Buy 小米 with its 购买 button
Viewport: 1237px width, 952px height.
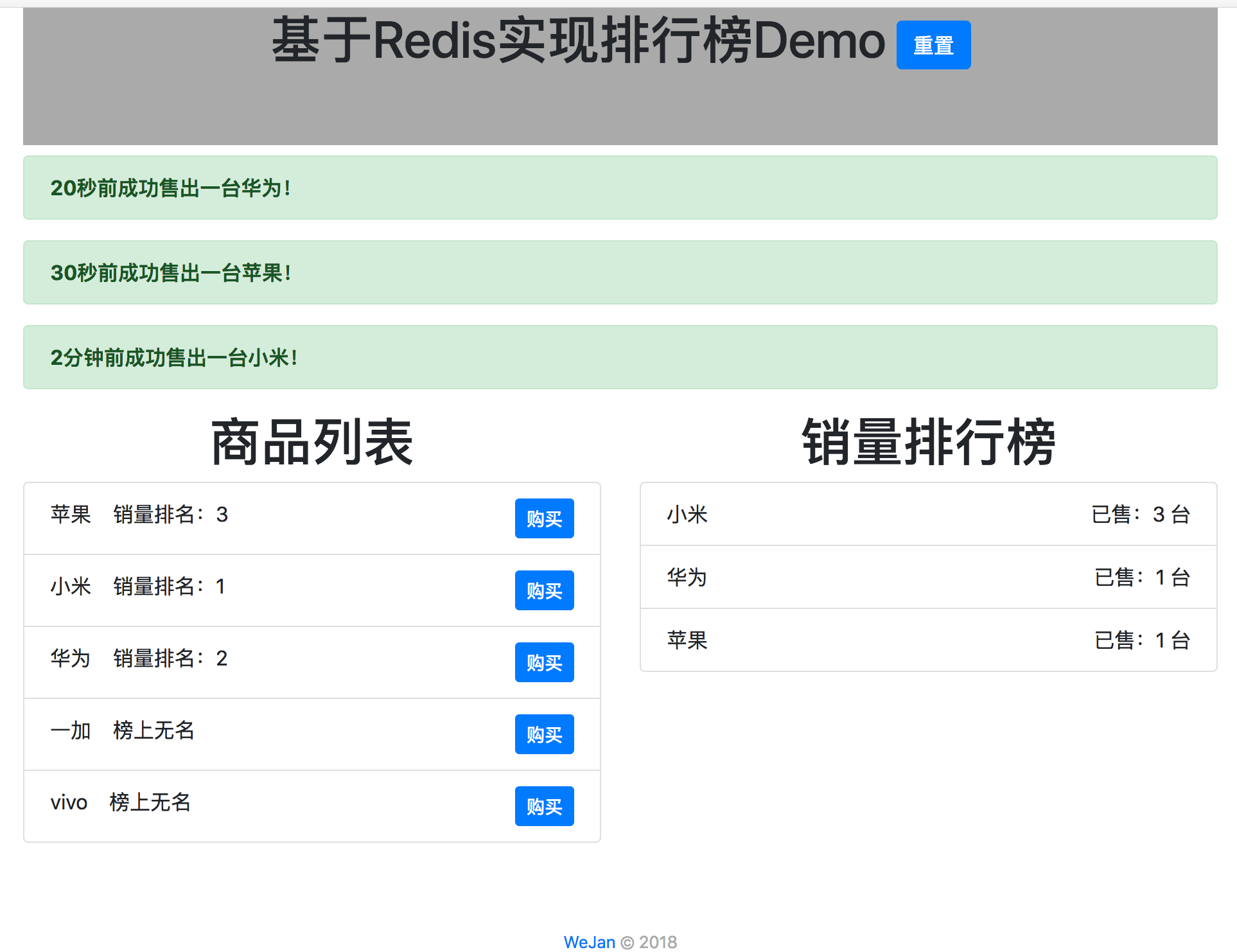[544, 590]
